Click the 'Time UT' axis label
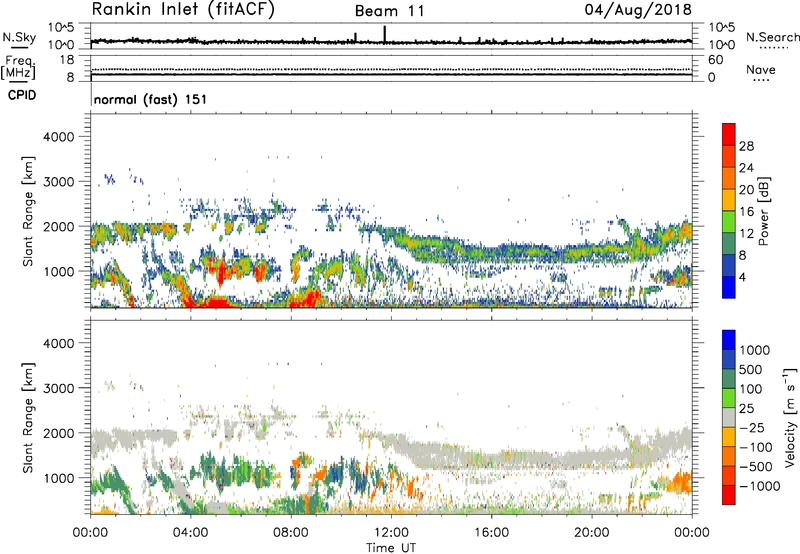This screenshot has height=554, width=800. pos(391,547)
